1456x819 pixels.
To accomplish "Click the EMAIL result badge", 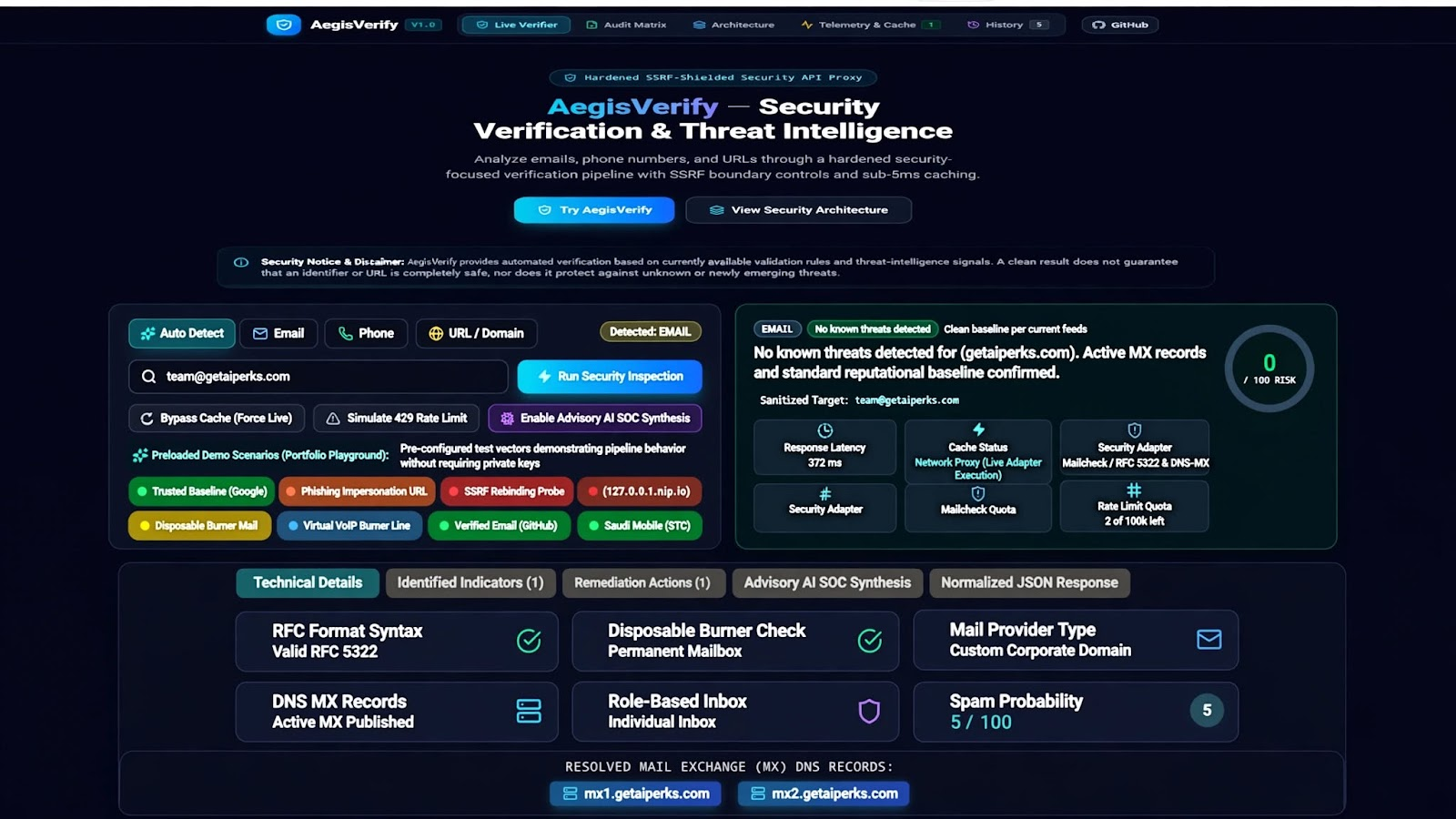I will (777, 329).
